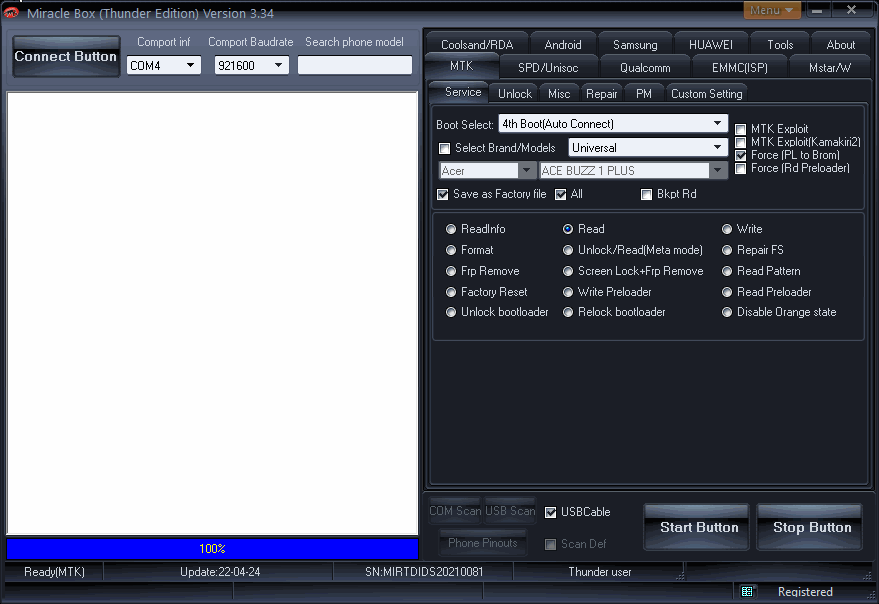Uncheck Save as Factory file
Viewport: 879px width, 604px height.
point(443,195)
